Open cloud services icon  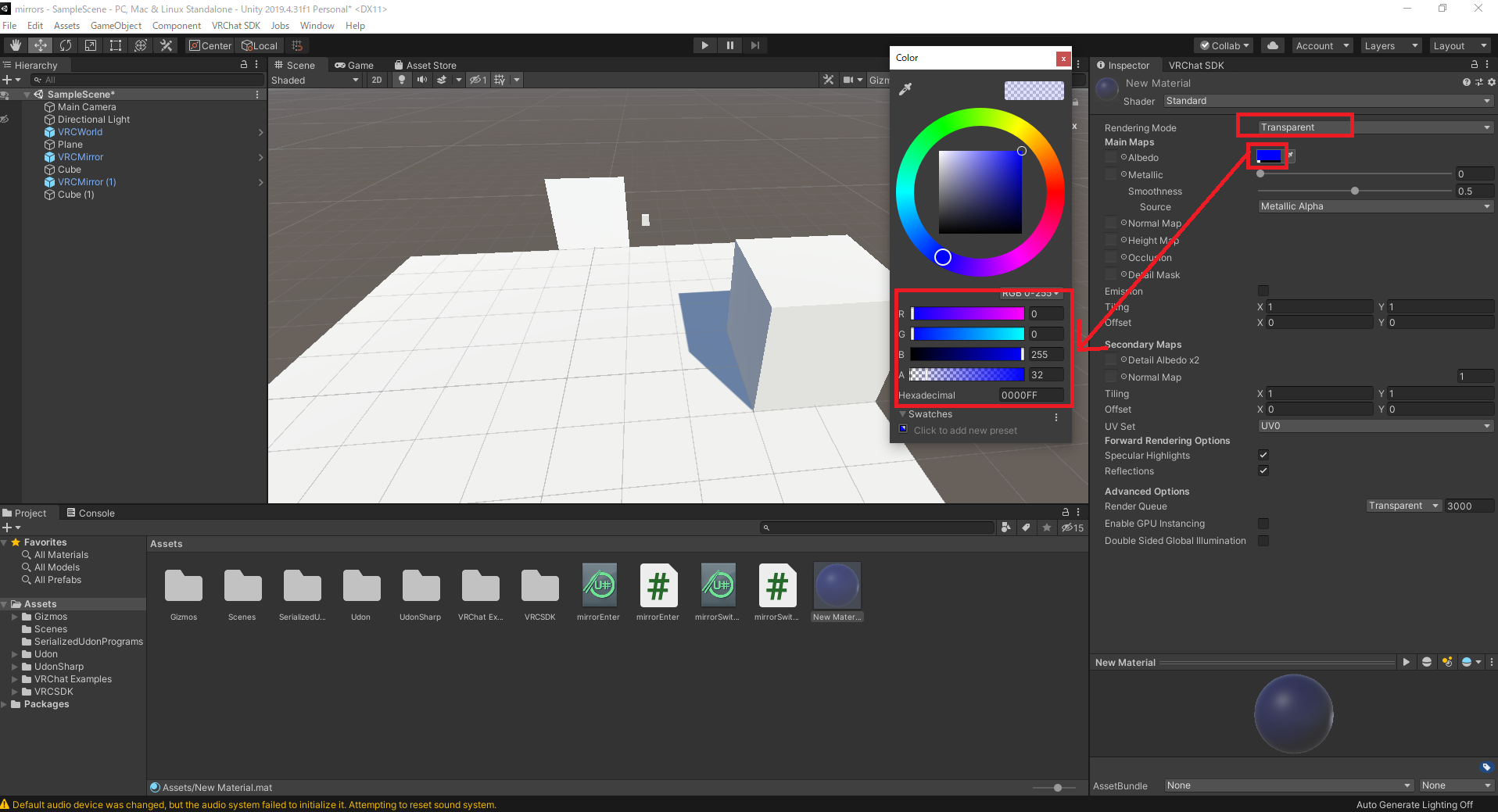[1273, 45]
